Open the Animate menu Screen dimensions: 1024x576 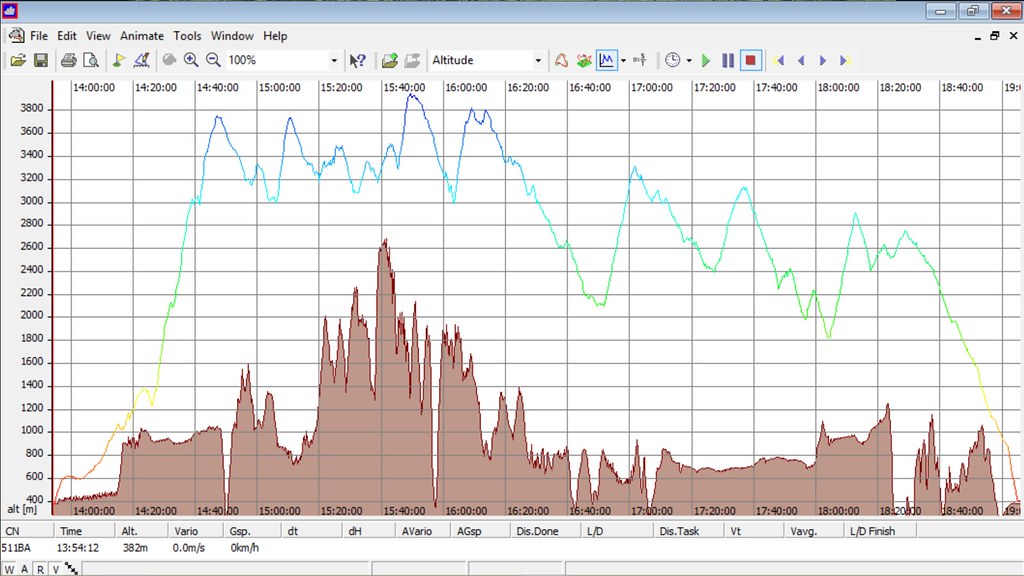coord(142,36)
